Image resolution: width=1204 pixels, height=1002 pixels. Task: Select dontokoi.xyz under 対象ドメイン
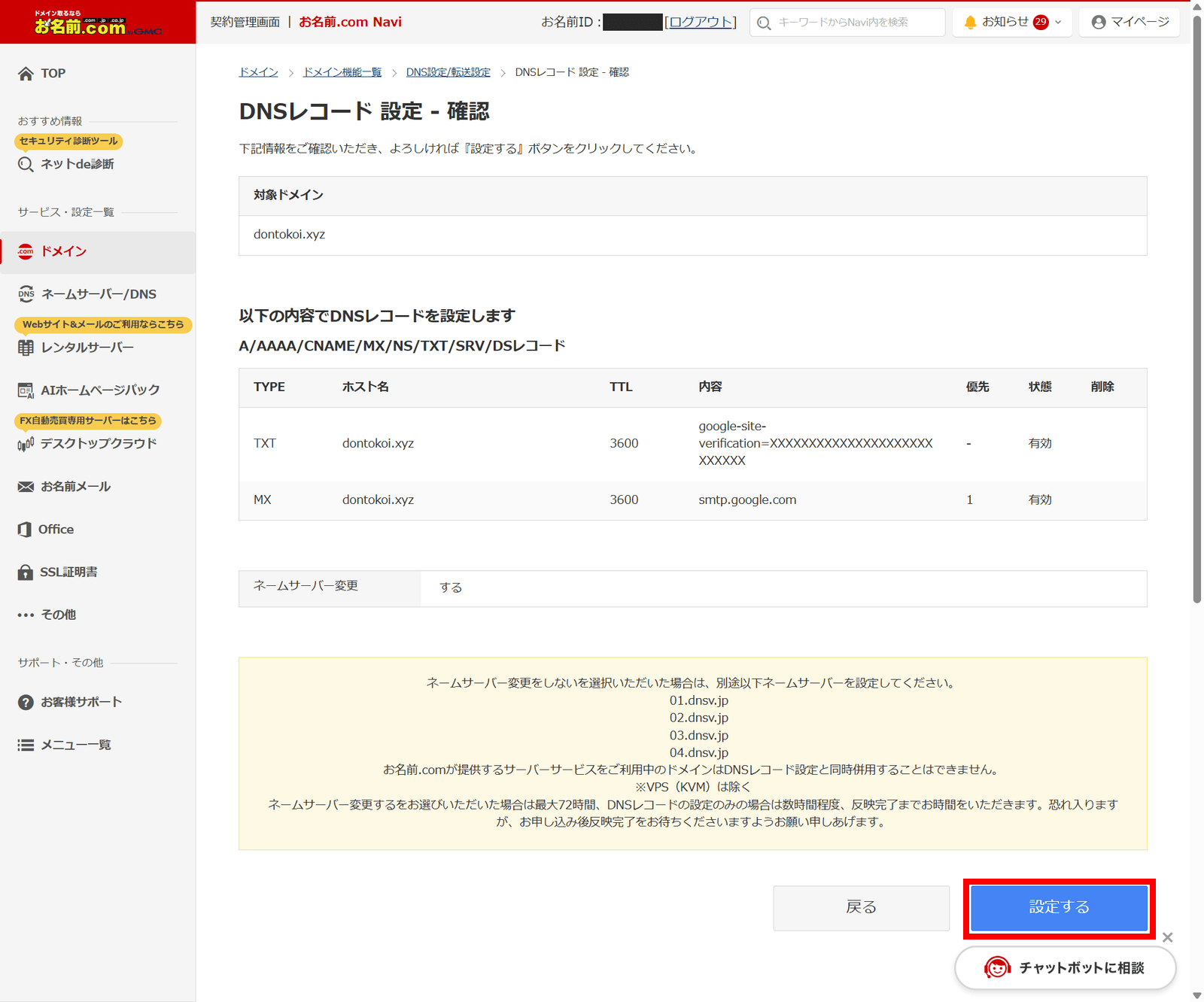pyautogui.click(x=290, y=235)
